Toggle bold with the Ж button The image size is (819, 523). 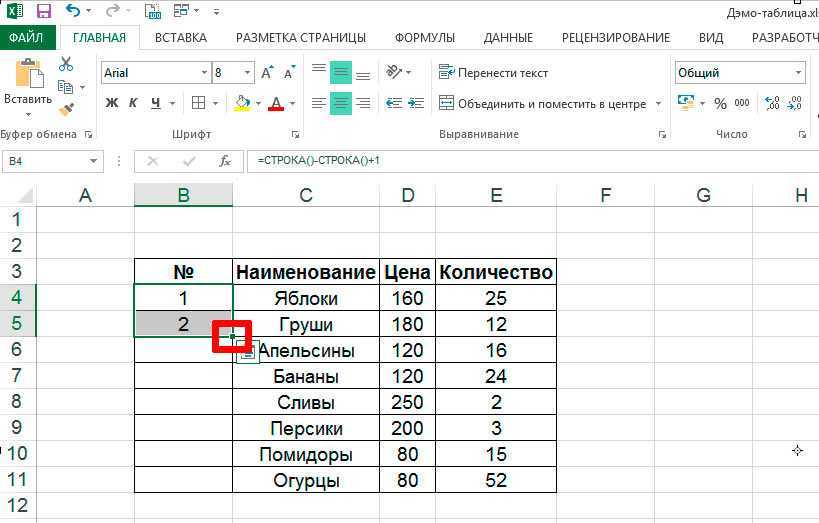[x=112, y=103]
